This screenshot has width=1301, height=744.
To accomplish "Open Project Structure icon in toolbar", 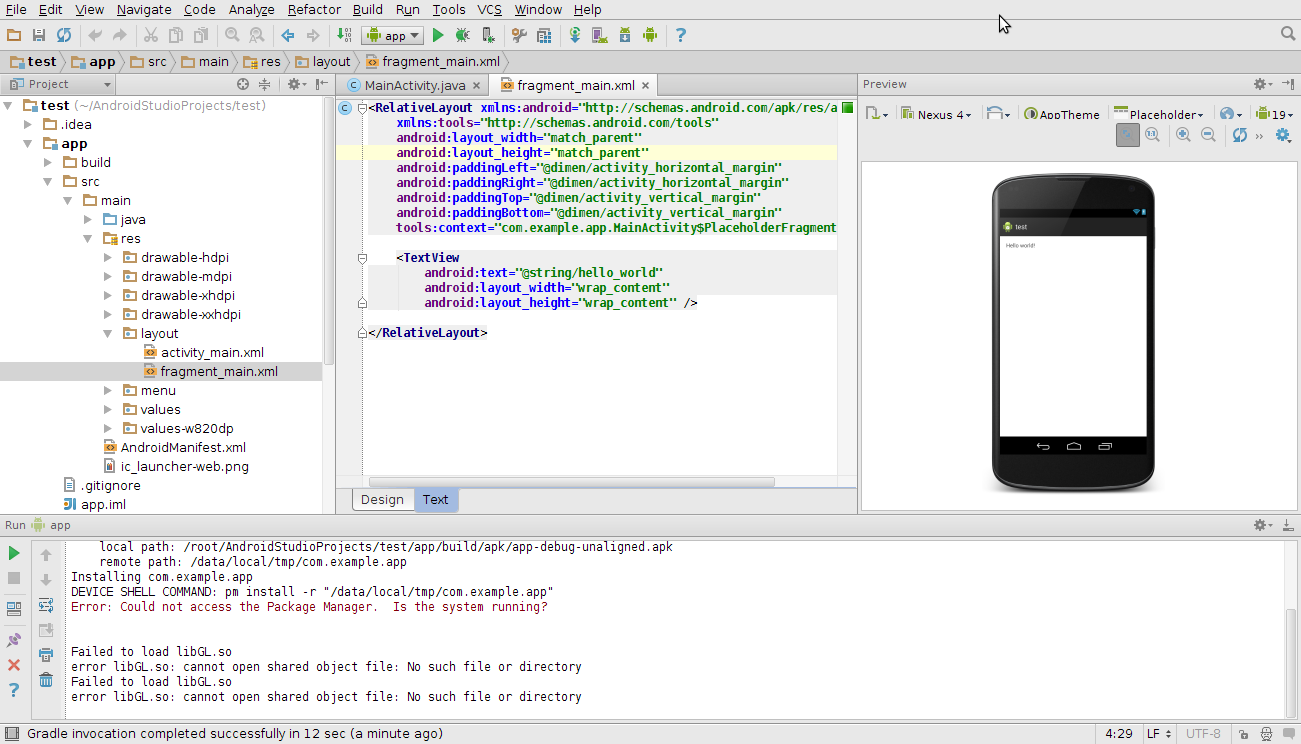I will (544, 35).
